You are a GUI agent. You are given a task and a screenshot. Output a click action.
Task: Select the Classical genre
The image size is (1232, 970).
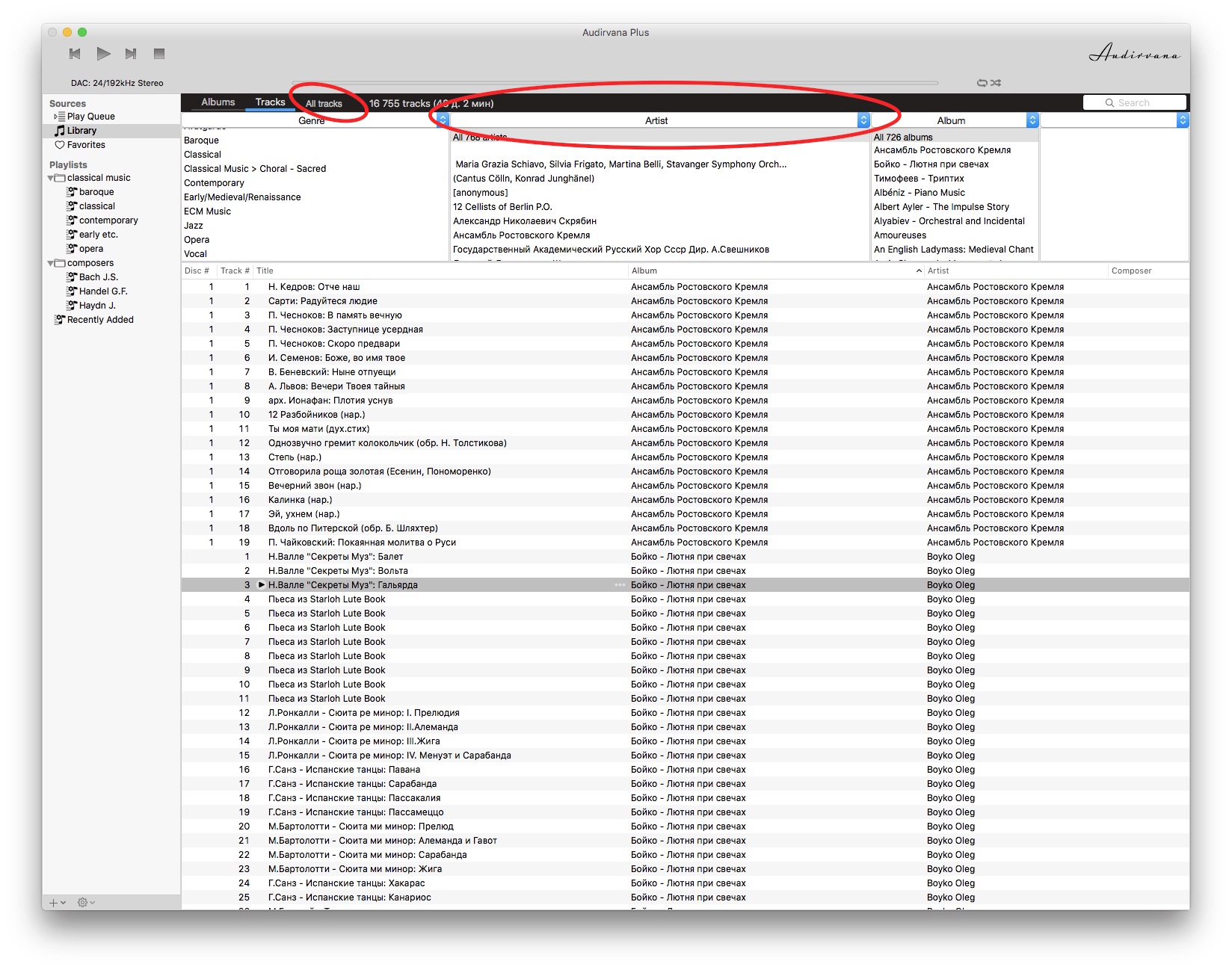[203, 155]
